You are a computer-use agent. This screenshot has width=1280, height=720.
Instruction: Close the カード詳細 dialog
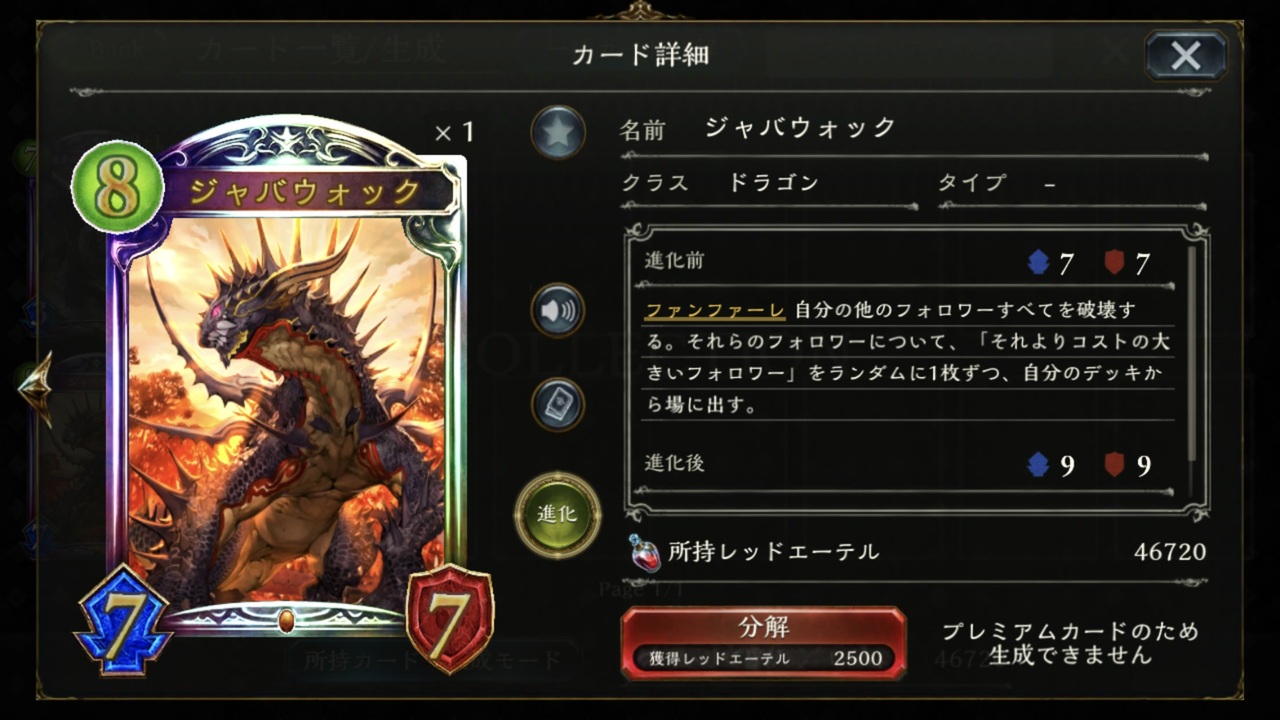tap(1186, 55)
